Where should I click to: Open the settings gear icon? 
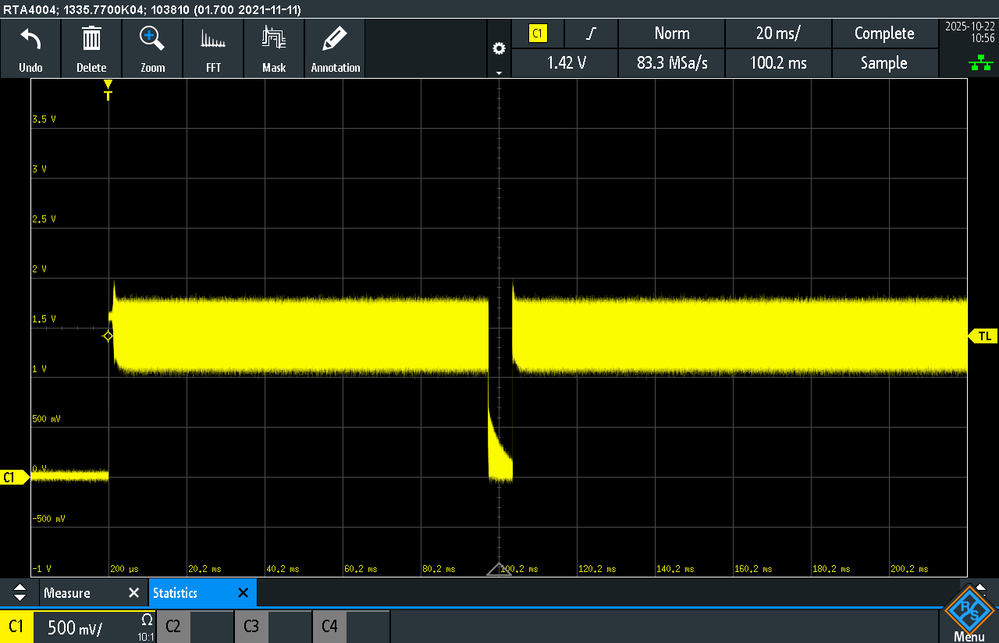point(498,47)
